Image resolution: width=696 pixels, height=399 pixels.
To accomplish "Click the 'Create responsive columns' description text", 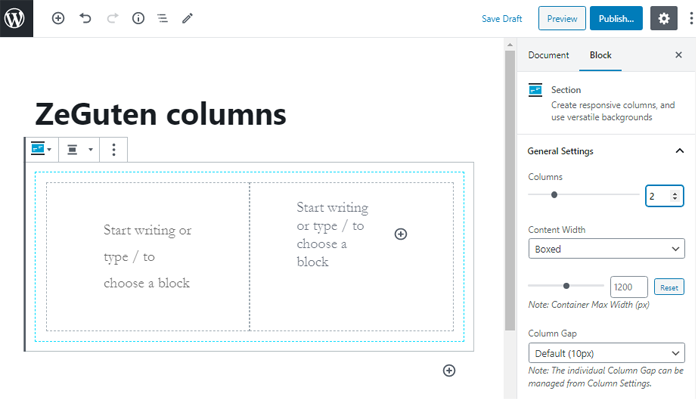I will point(613,111).
